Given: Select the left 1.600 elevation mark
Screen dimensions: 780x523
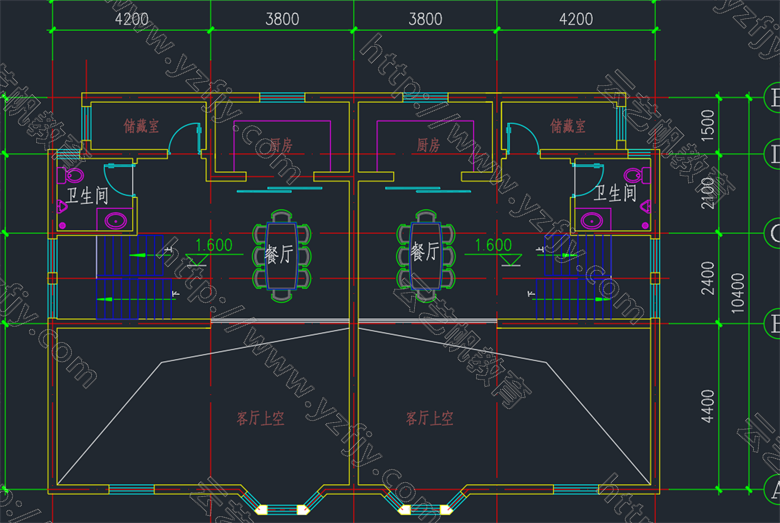Looking at the screenshot, I should coord(213,245).
